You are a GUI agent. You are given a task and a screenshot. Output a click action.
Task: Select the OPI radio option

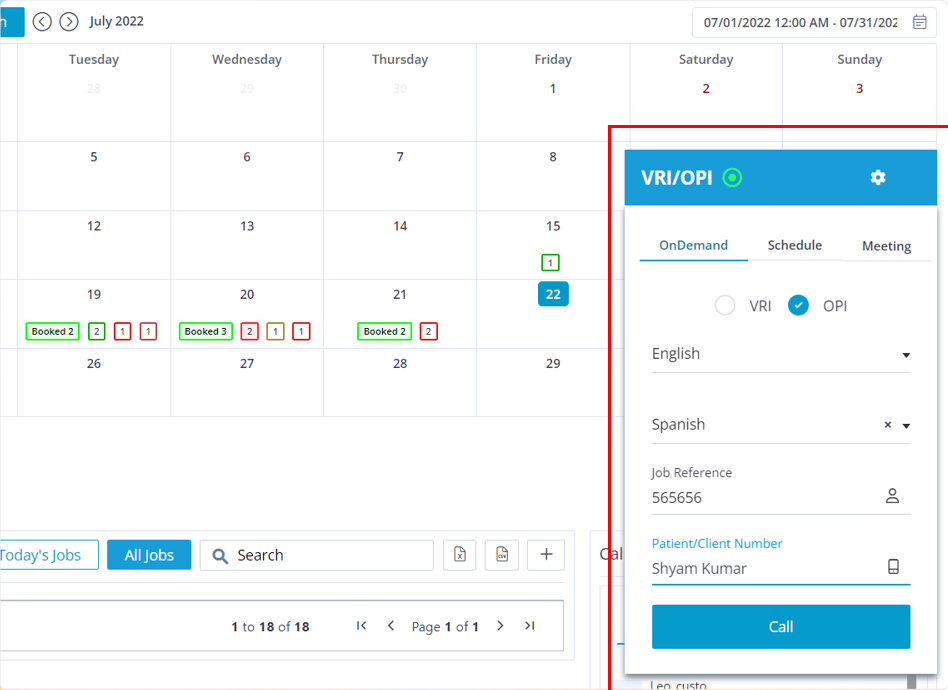(x=798, y=306)
